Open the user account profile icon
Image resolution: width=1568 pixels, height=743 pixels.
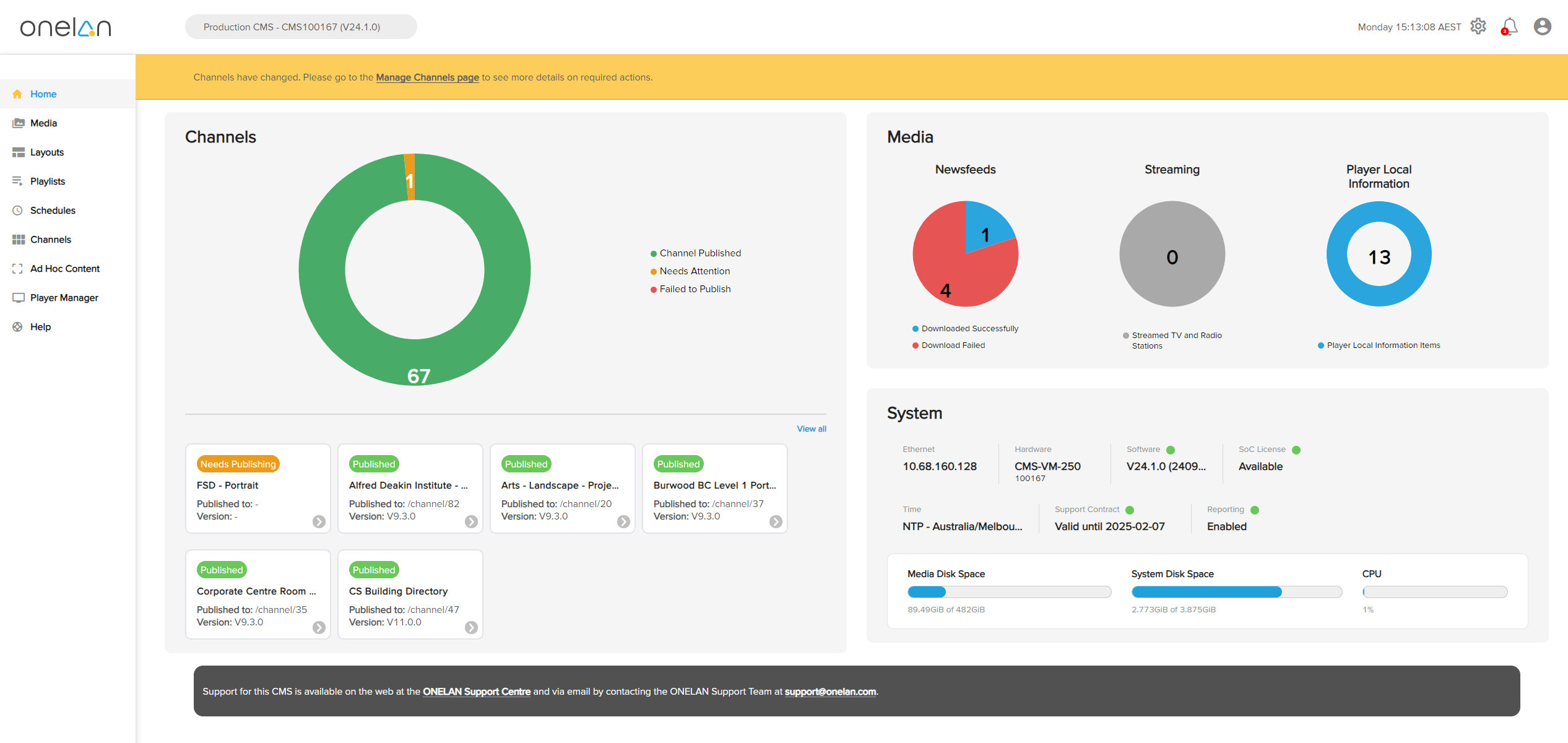click(x=1542, y=27)
